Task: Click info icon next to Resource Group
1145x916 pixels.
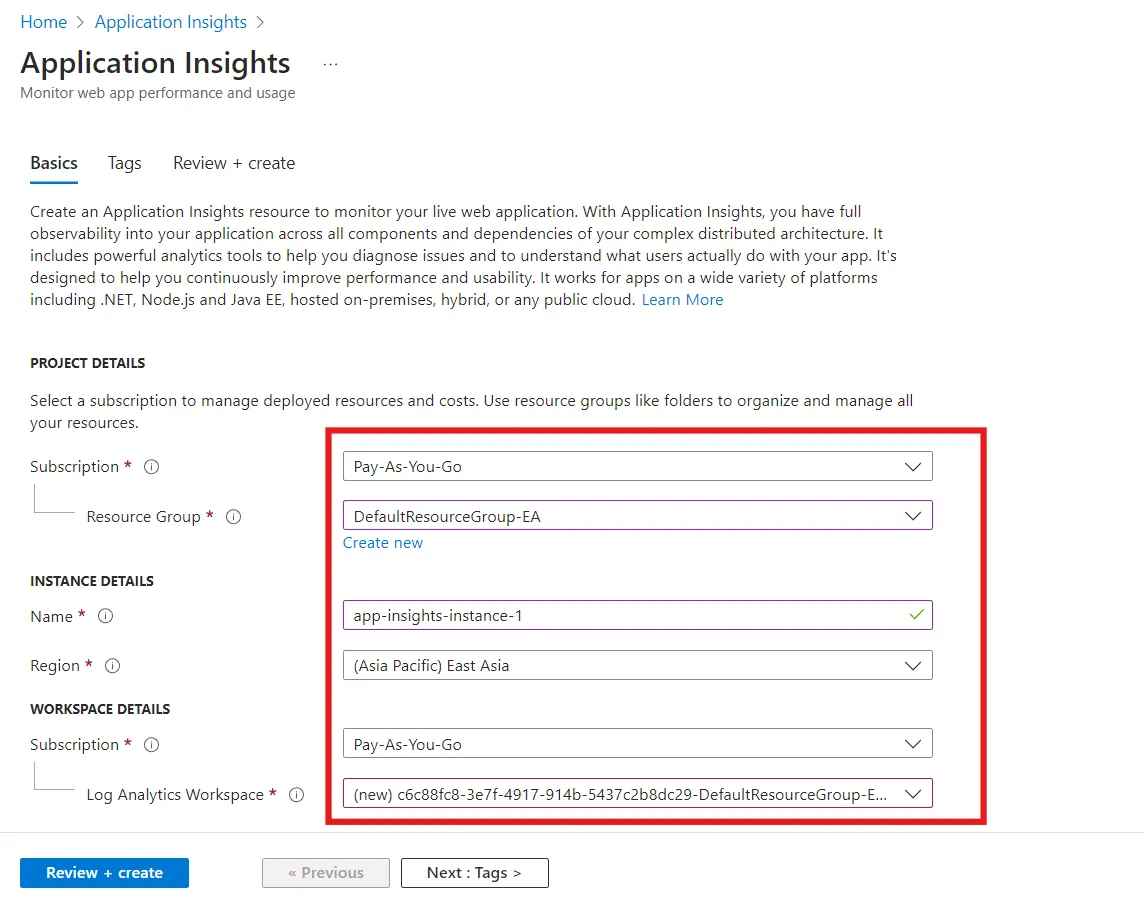Action: pos(233,517)
